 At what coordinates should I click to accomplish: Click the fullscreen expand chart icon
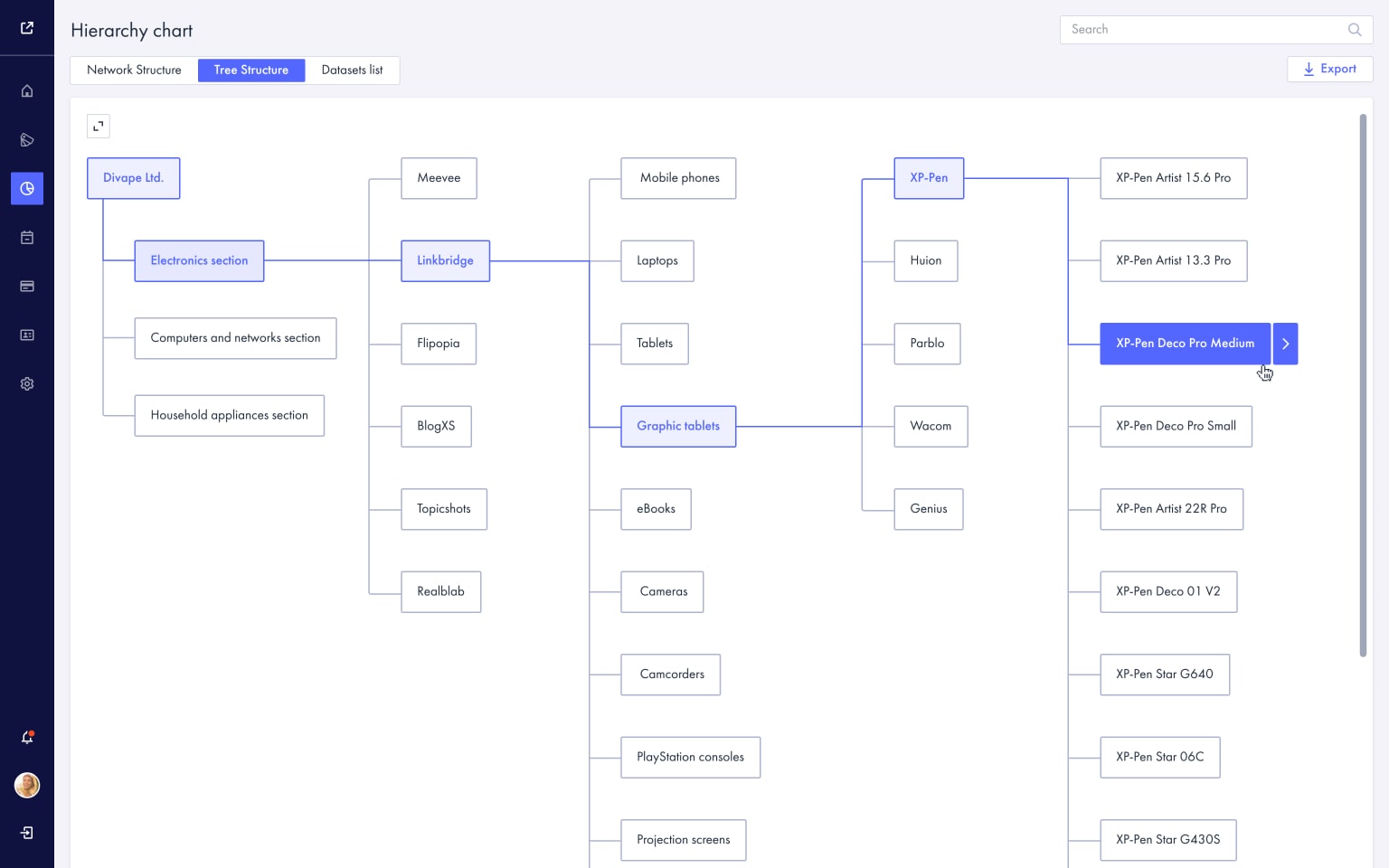coord(99,127)
